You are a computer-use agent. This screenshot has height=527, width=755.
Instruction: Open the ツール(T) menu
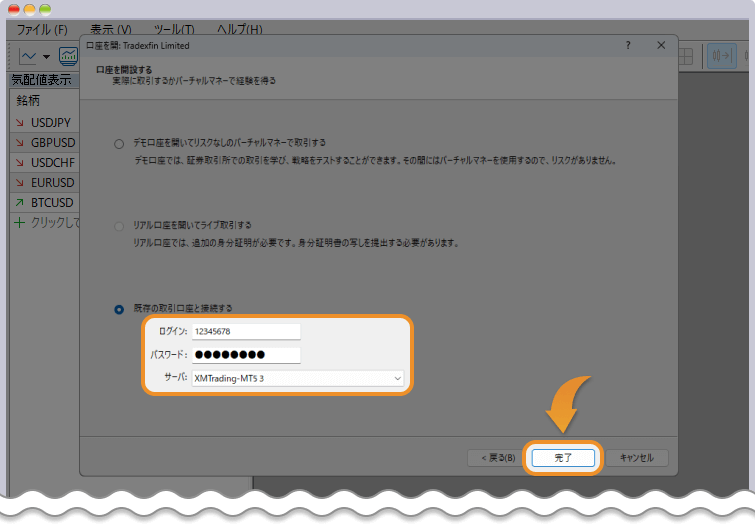(x=174, y=30)
